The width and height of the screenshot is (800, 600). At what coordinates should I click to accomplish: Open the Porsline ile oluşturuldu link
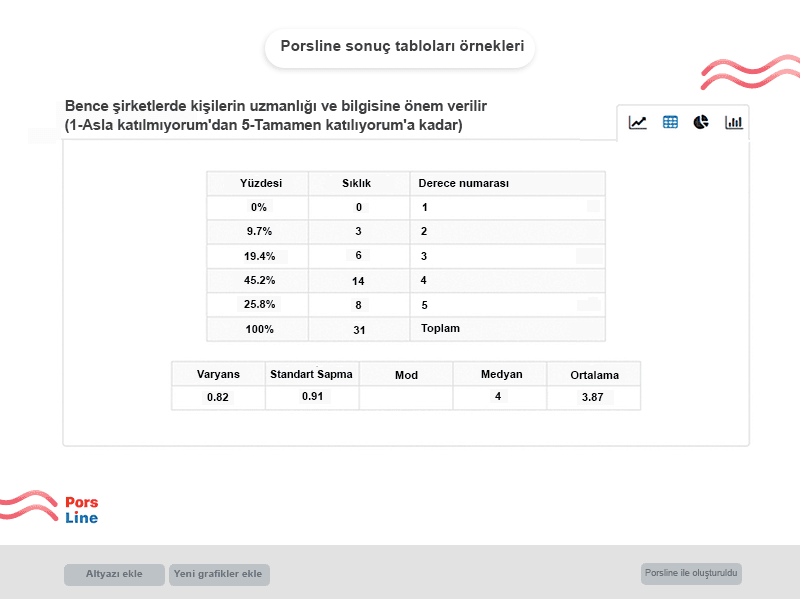click(691, 573)
